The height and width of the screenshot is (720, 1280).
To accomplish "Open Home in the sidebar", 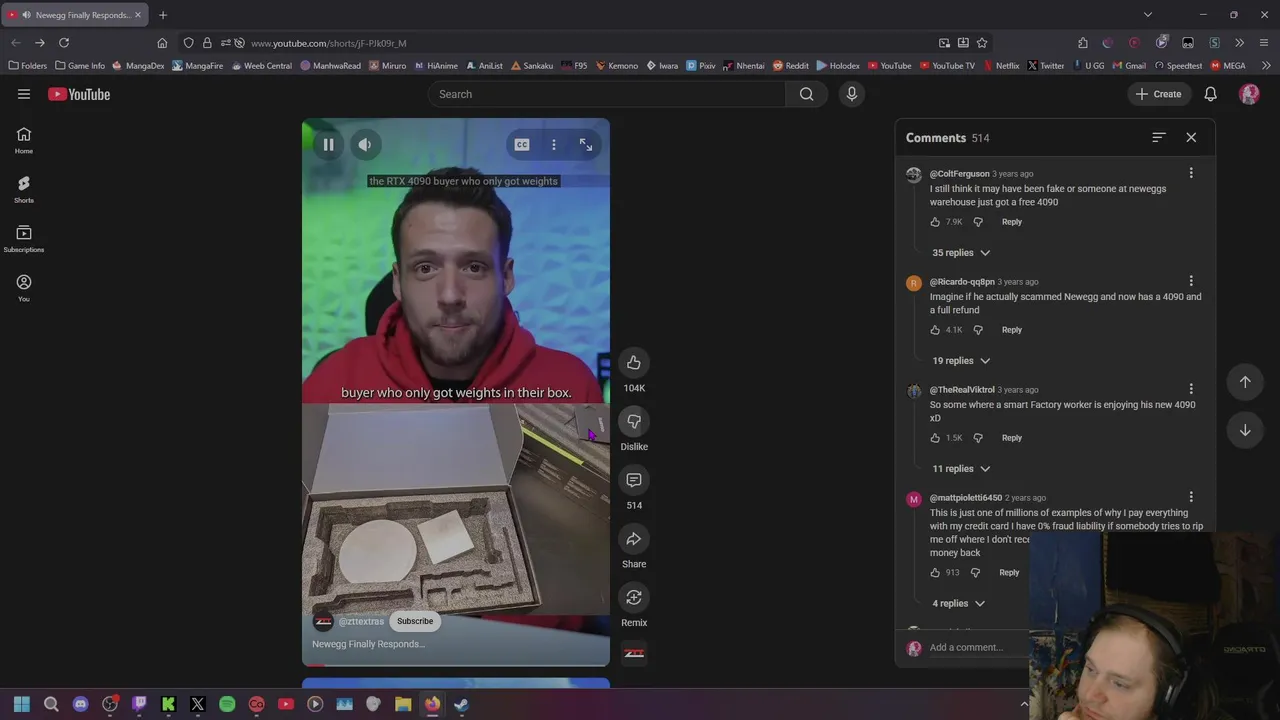I will click(24, 141).
